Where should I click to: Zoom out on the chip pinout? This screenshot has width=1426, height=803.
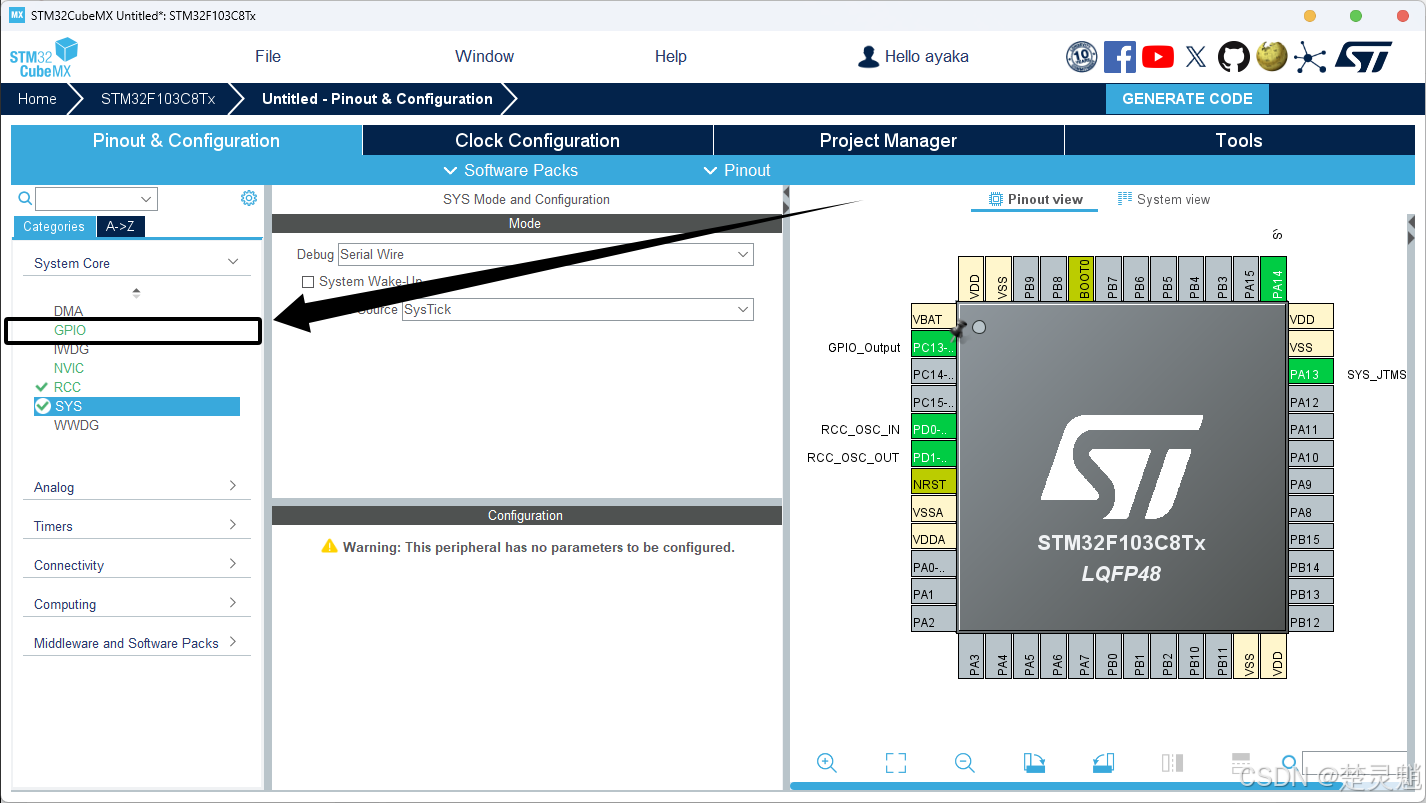(964, 763)
